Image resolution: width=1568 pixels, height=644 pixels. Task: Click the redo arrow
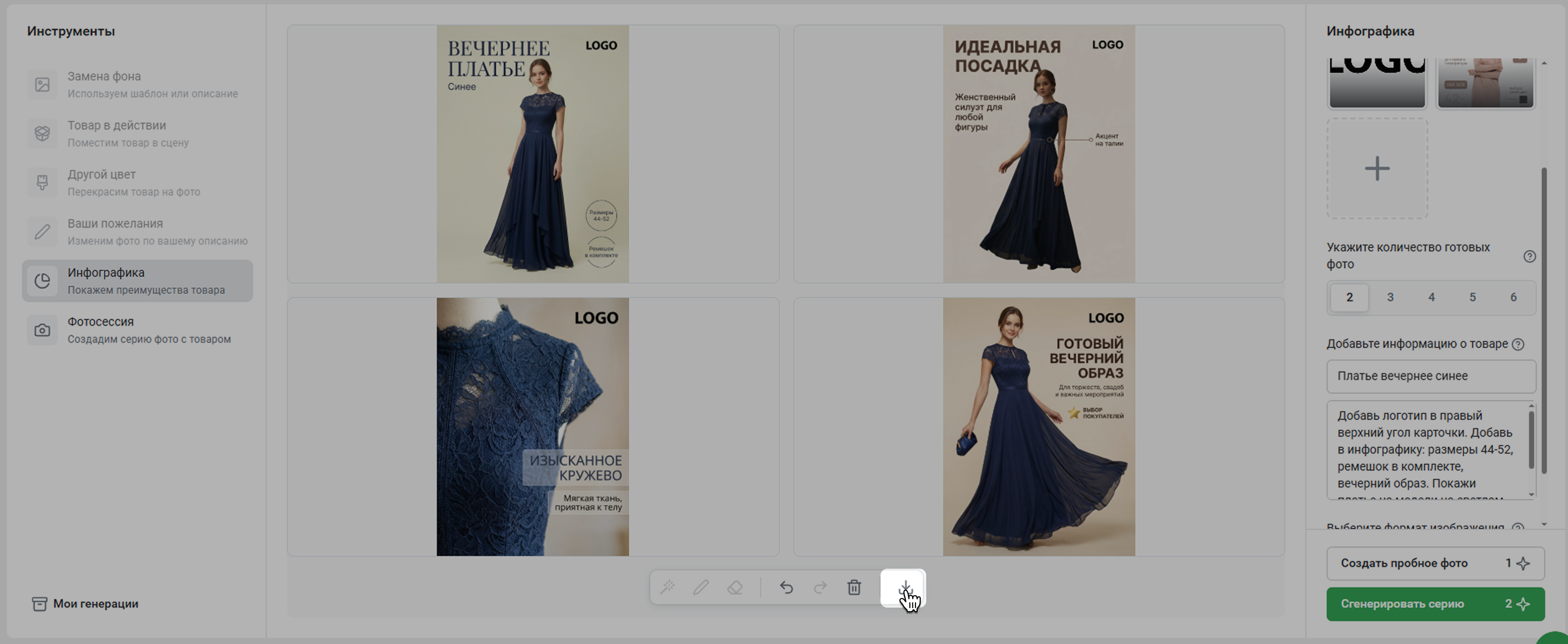tap(820, 587)
